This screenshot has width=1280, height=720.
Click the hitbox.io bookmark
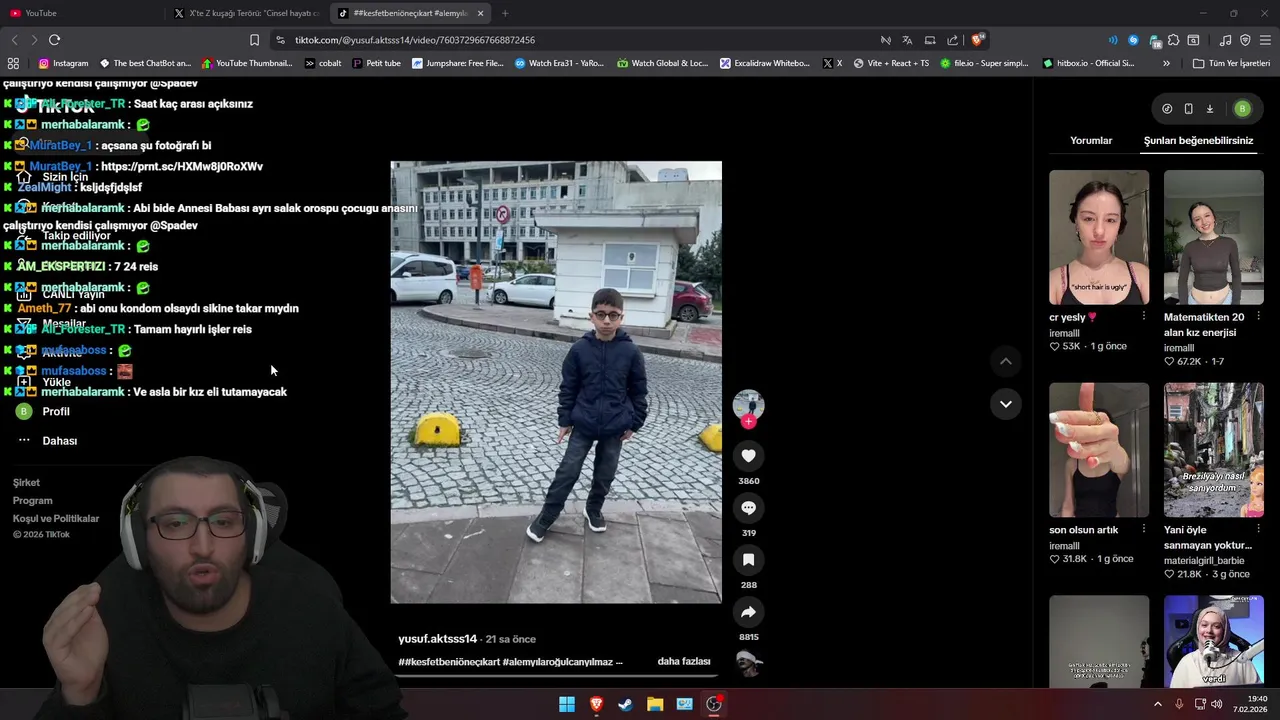point(1088,63)
